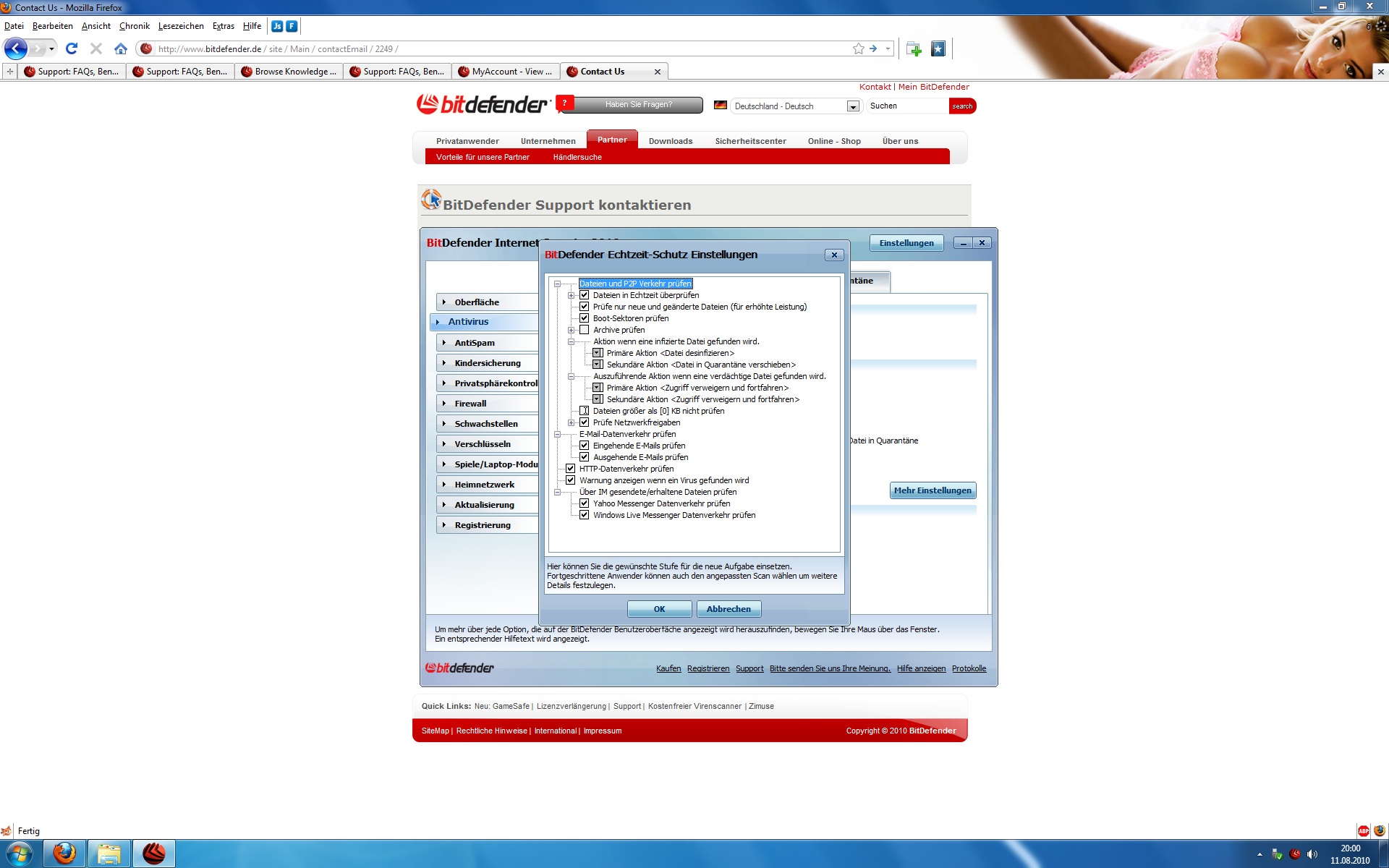
Task: Confirm settings with the OK button
Action: coord(659,609)
